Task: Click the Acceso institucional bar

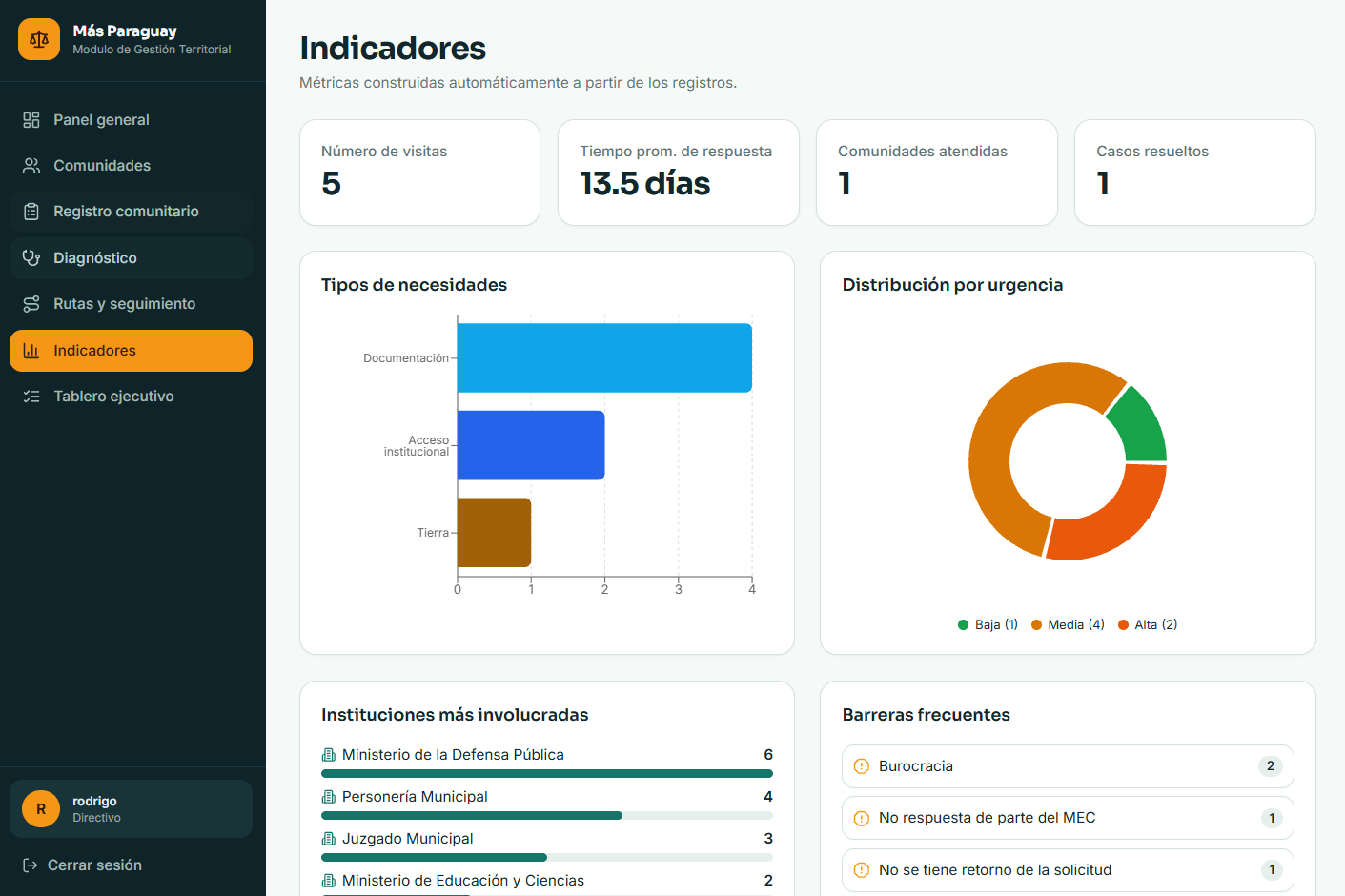Action: pyautogui.click(x=531, y=445)
